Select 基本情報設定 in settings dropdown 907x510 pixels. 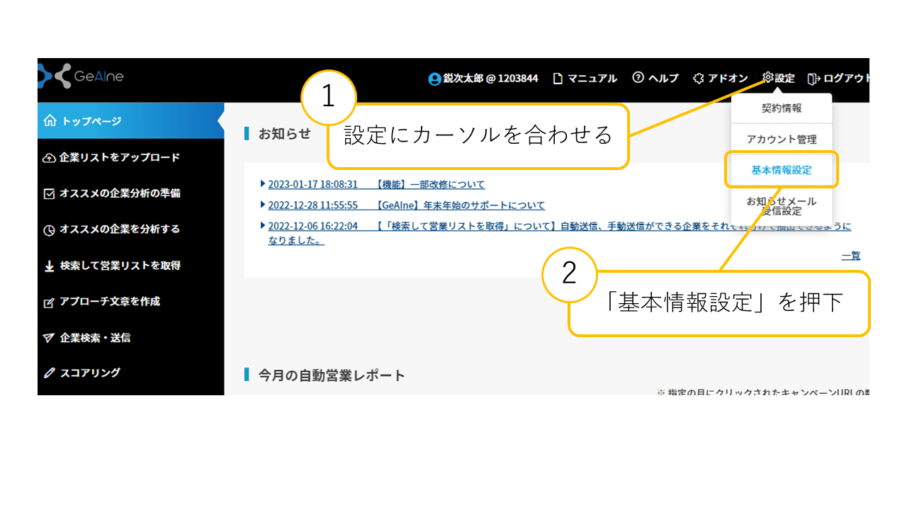click(x=781, y=170)
